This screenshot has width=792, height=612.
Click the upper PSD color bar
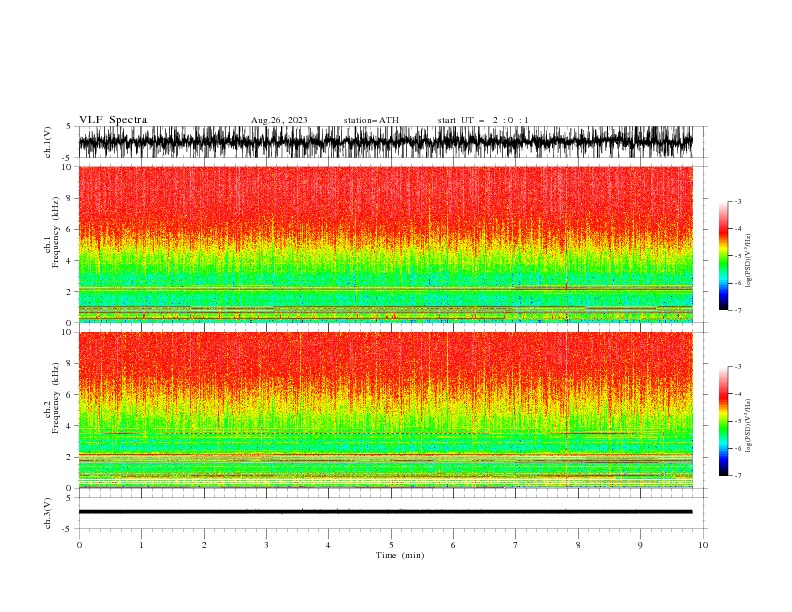[x=723, y=256]
